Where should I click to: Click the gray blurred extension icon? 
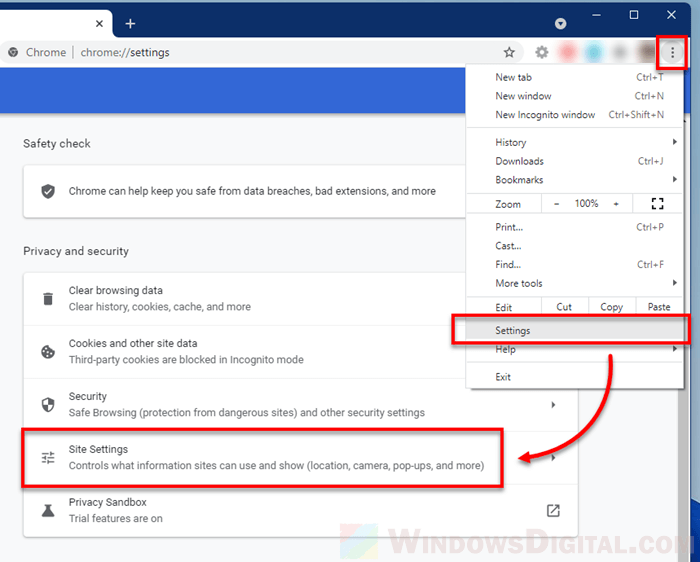coord(620,53)
